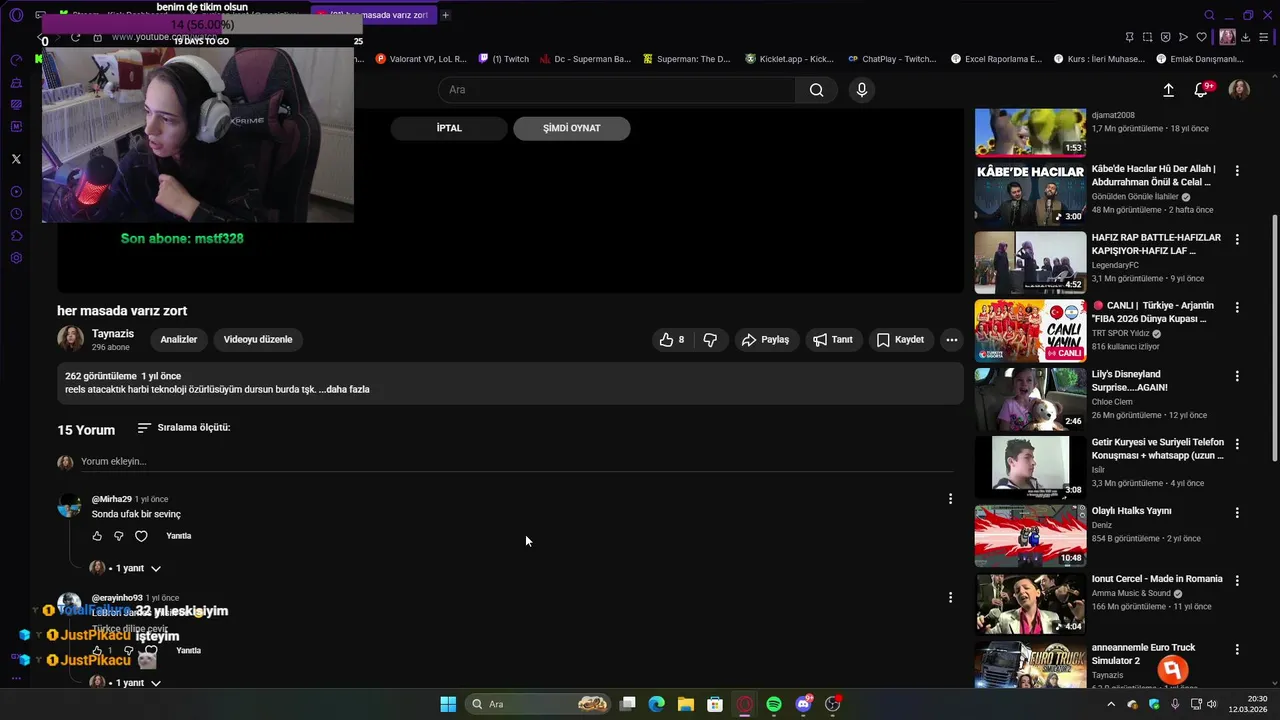Click the YouTube Ara search field
The height and width of the screenshot is (720, 1280).
(x=617, y=90)
